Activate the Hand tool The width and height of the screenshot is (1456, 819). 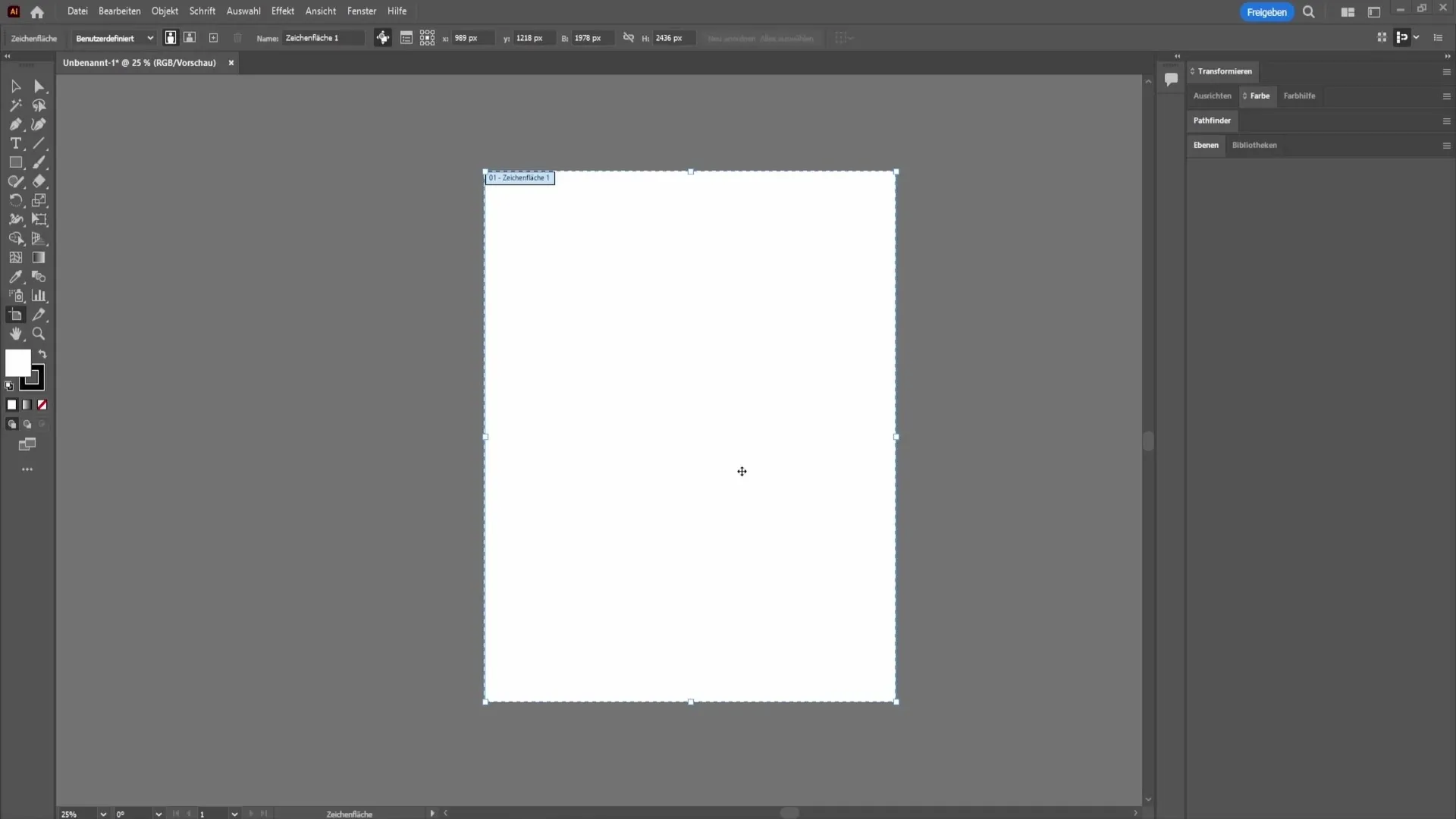click(x=15, y=334)
